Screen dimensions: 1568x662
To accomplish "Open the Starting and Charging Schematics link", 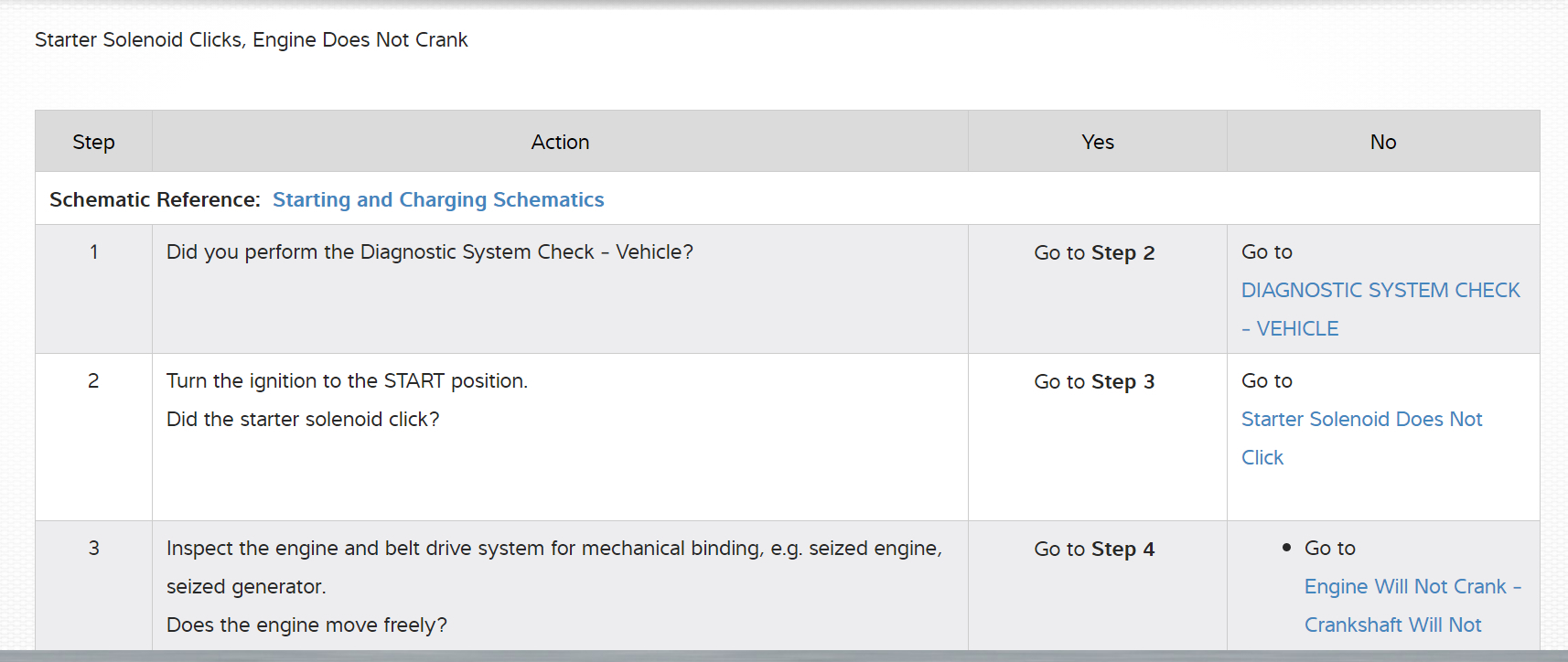I will coord(438,200).
